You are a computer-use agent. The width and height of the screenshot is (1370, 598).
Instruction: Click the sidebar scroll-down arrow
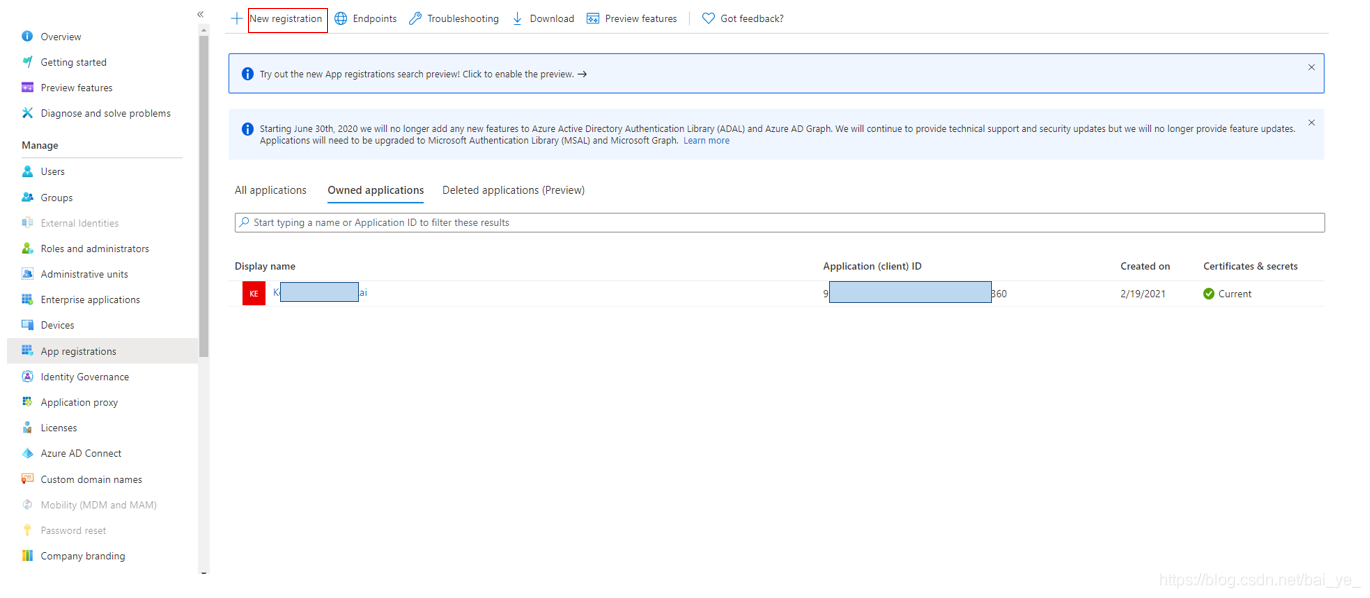204,574
